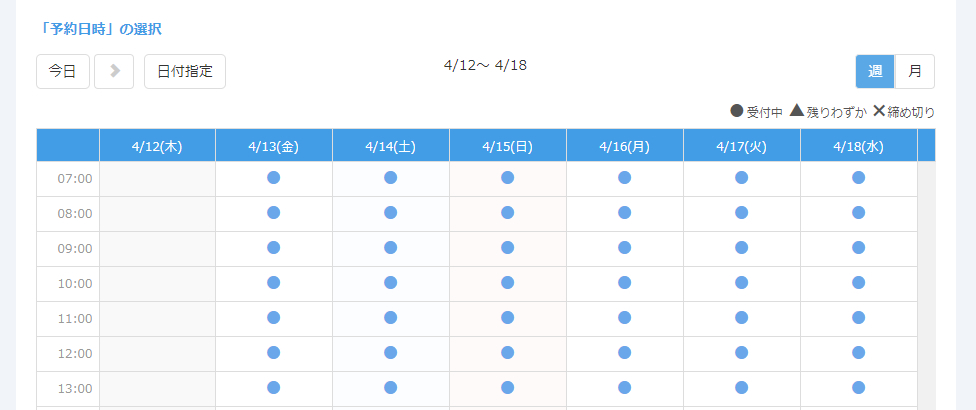Select the 13:00 slot on 4/13(金)
This screenshot has width=976, height=410.
coord(274,388)
